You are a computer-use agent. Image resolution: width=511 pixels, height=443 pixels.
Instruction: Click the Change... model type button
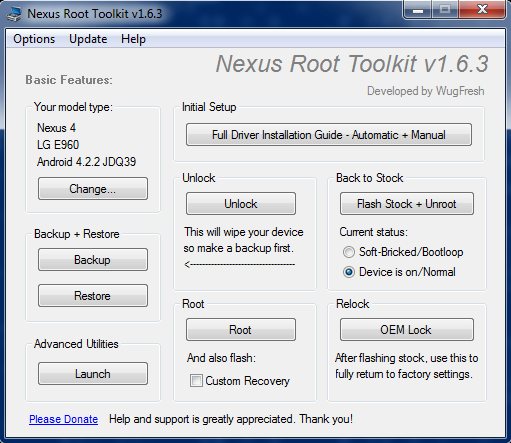[x=93, y=189]
